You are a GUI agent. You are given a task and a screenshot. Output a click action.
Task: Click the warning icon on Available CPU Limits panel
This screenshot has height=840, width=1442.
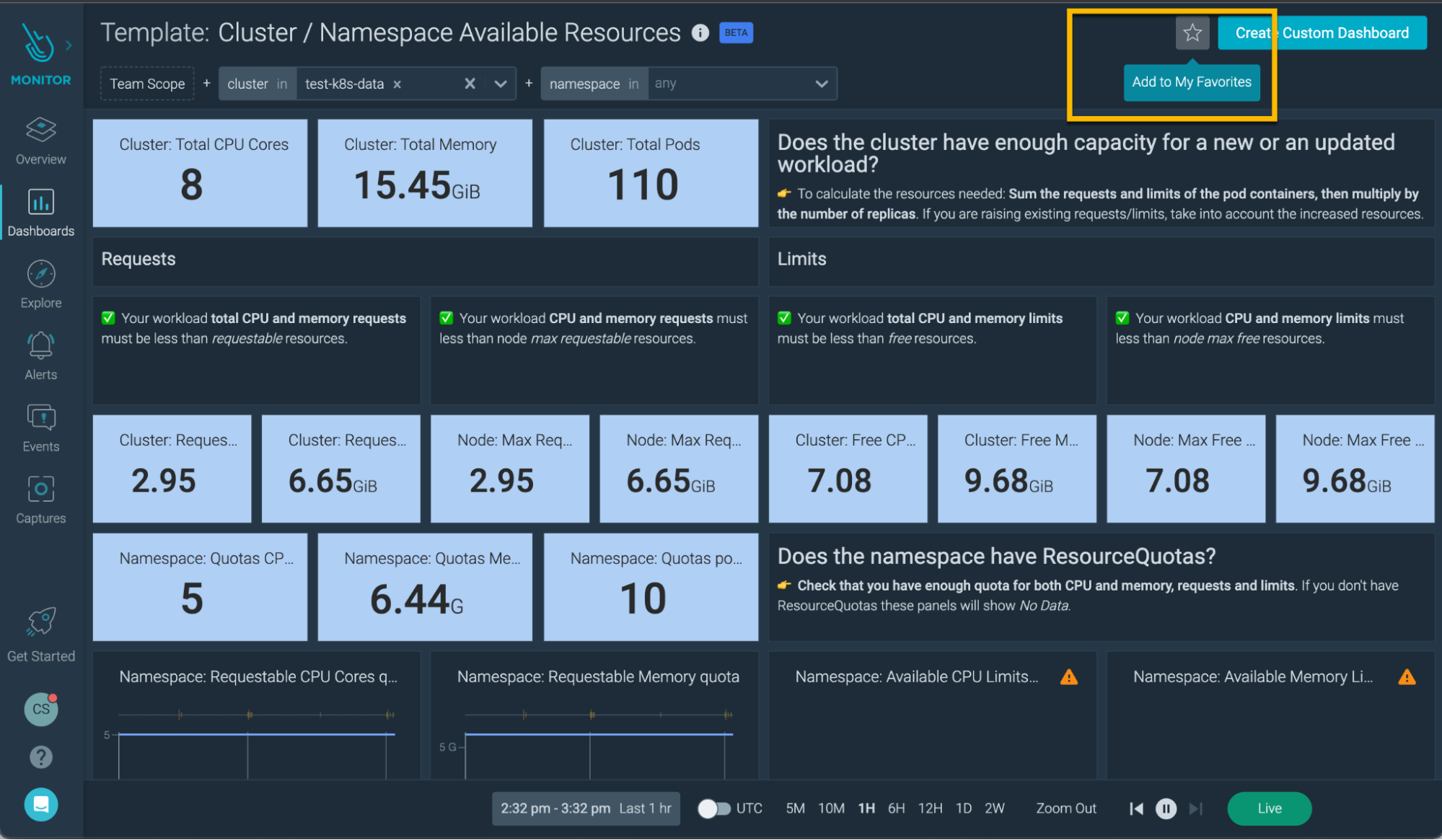point(1068,676)
